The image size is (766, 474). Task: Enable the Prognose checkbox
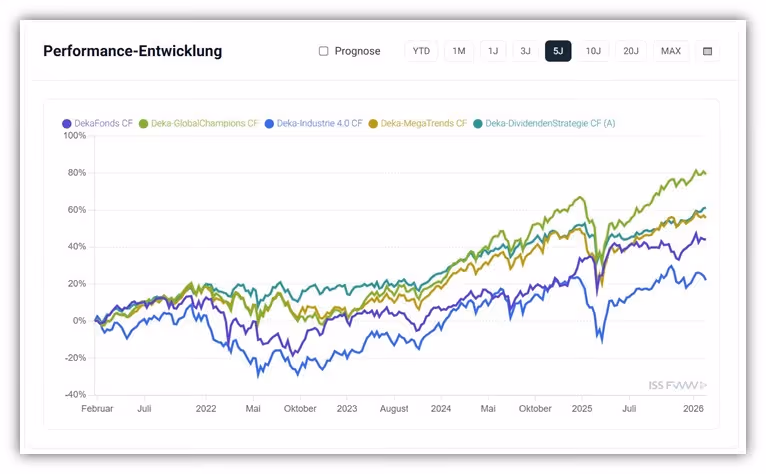coord(323,51)
